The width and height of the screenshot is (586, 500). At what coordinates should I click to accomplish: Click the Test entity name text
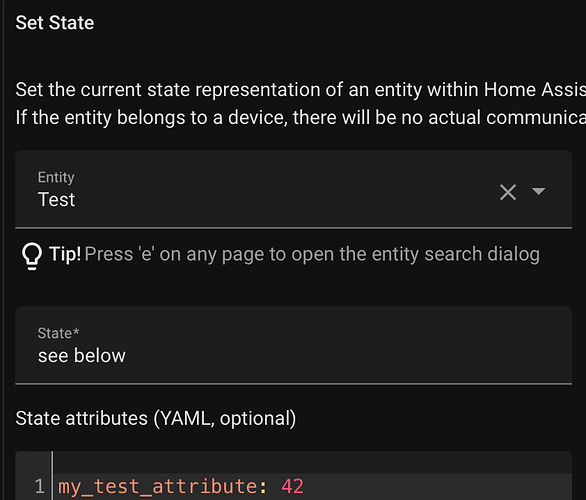click(x=56, y=199)
